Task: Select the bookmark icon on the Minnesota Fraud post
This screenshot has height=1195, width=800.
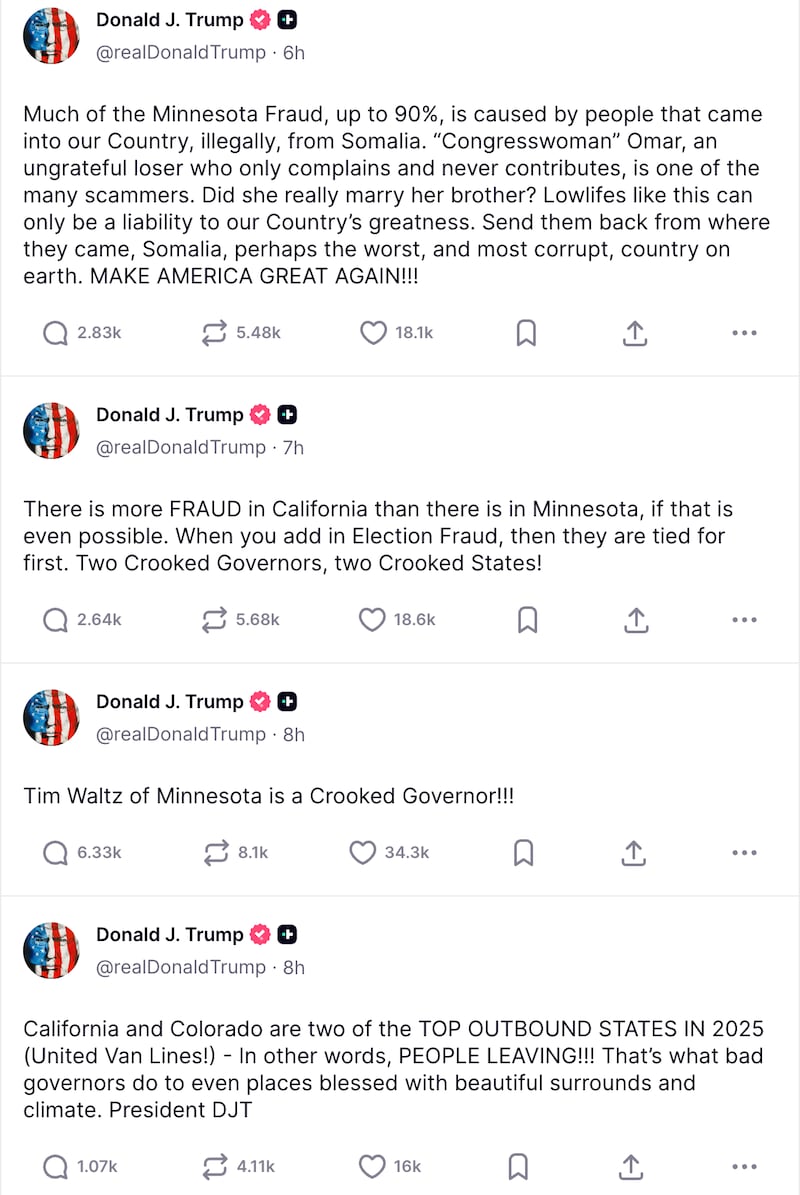Action: click(x=527, y=333)
